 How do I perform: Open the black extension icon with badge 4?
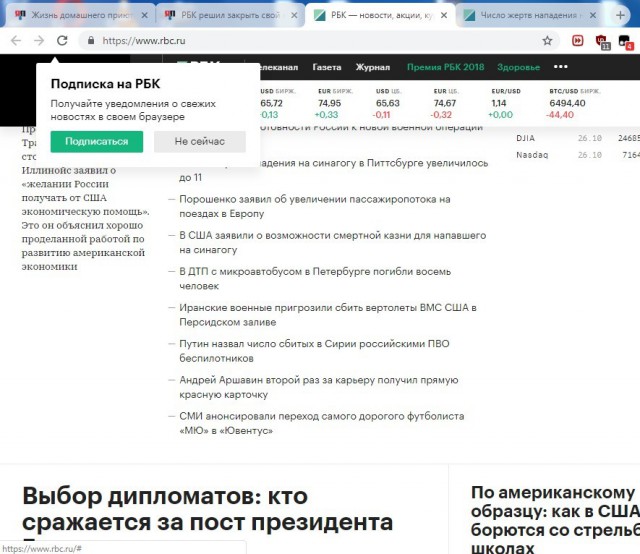click(x=626, y=42)
